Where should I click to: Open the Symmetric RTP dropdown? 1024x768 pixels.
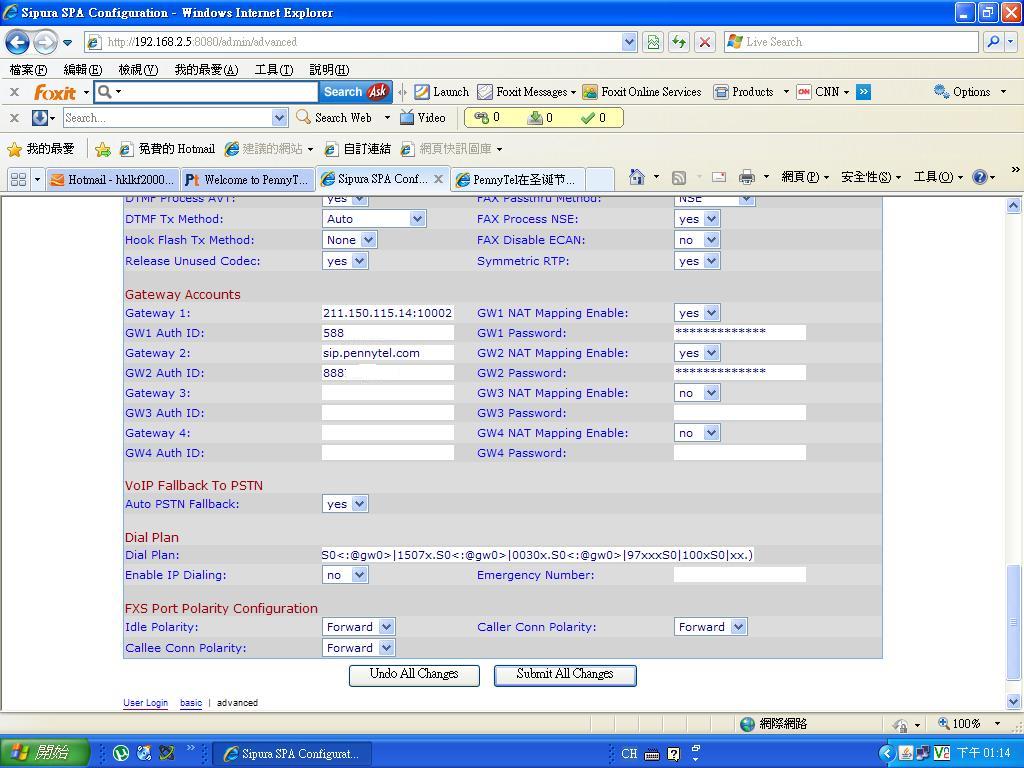(697, 261)
